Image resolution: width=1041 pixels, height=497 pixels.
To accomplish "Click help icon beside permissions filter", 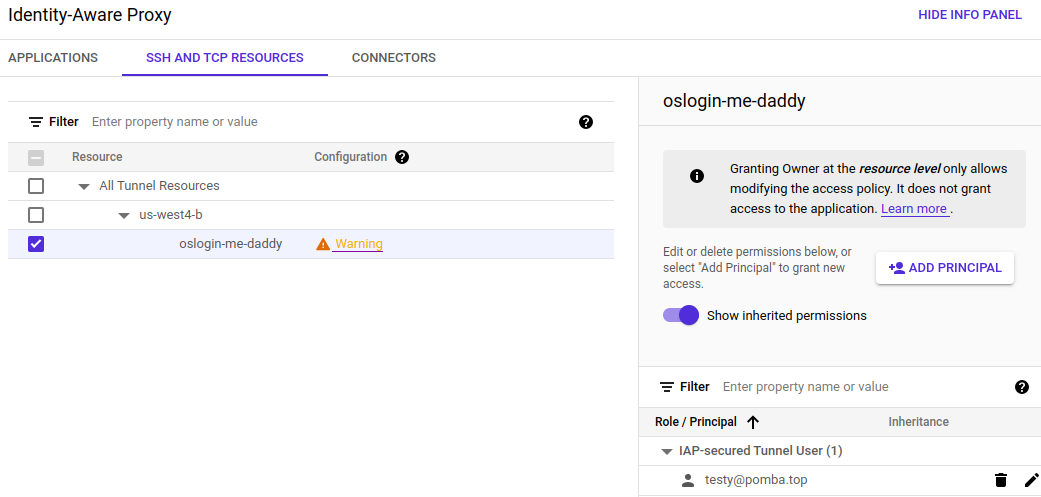I will tap(1022, 387).
